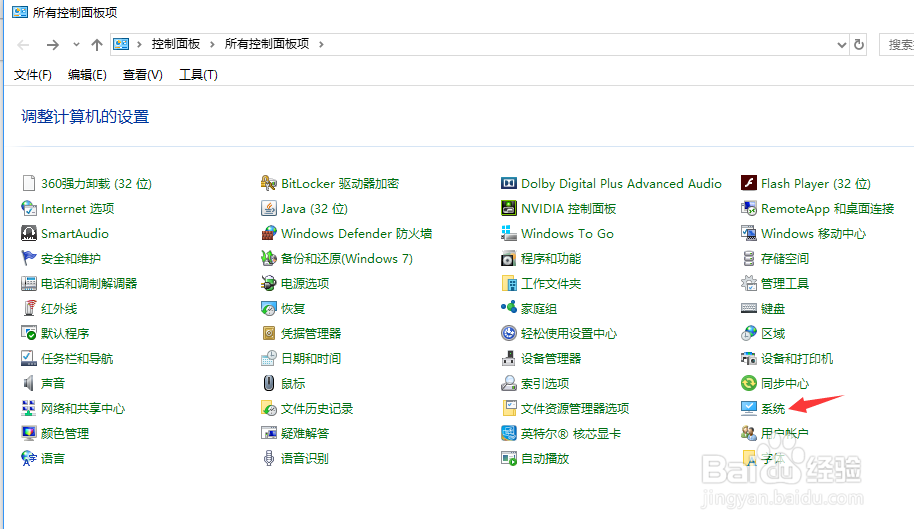Open the 文件(F) menu
914x529 pixels.
point(33,75)
